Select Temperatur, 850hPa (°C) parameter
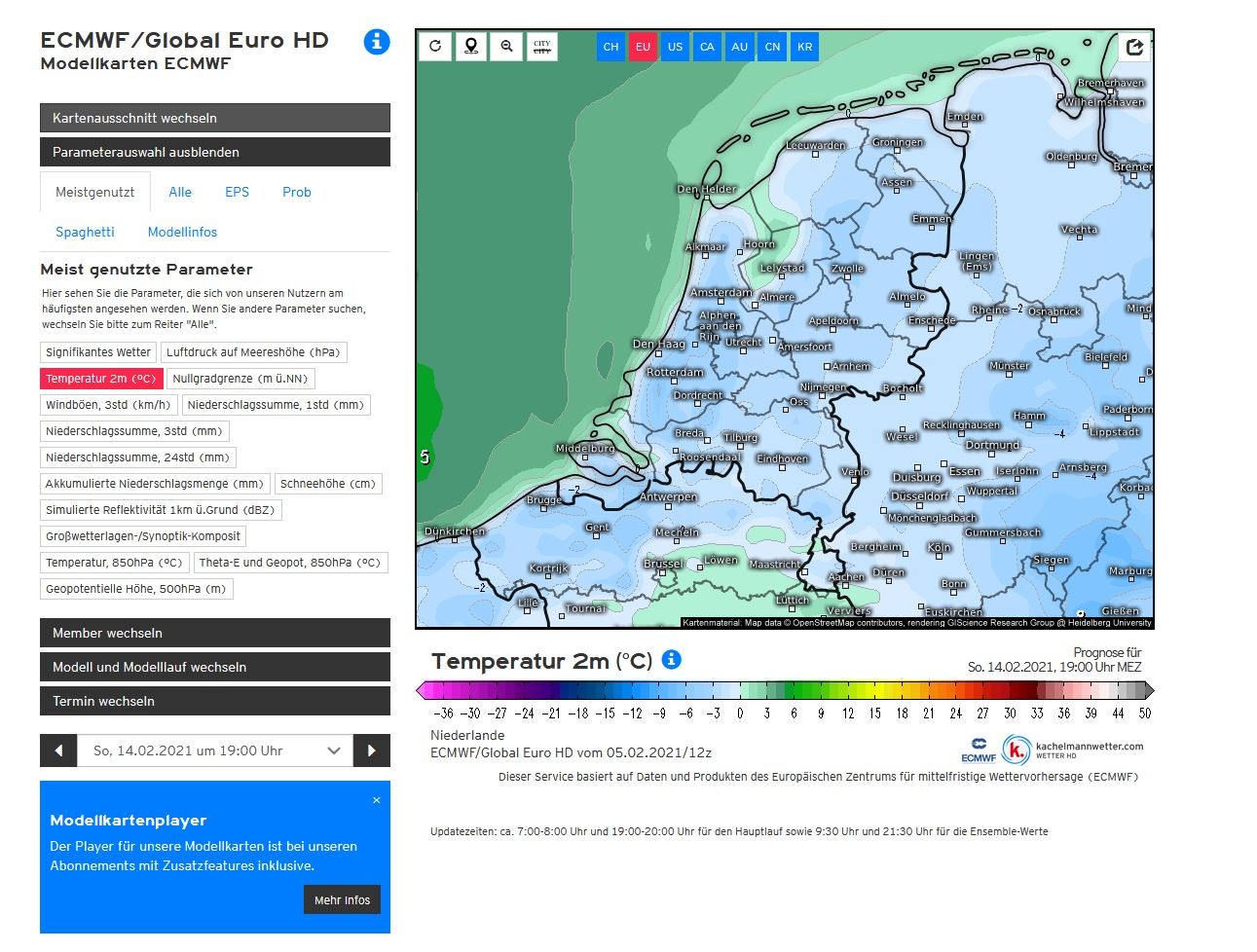Image resolution: width=1257 pixels, height=952 pixels. click(114, 563)
